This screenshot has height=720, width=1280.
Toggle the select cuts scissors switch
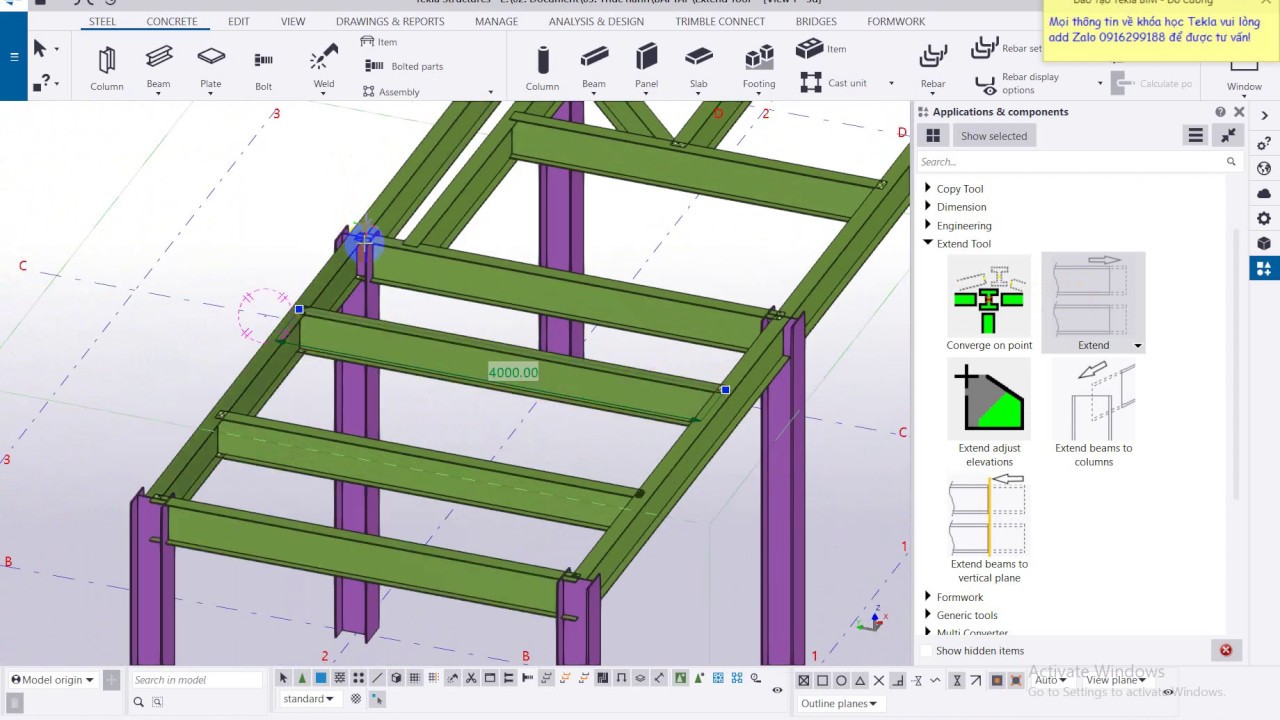(471, 679)
